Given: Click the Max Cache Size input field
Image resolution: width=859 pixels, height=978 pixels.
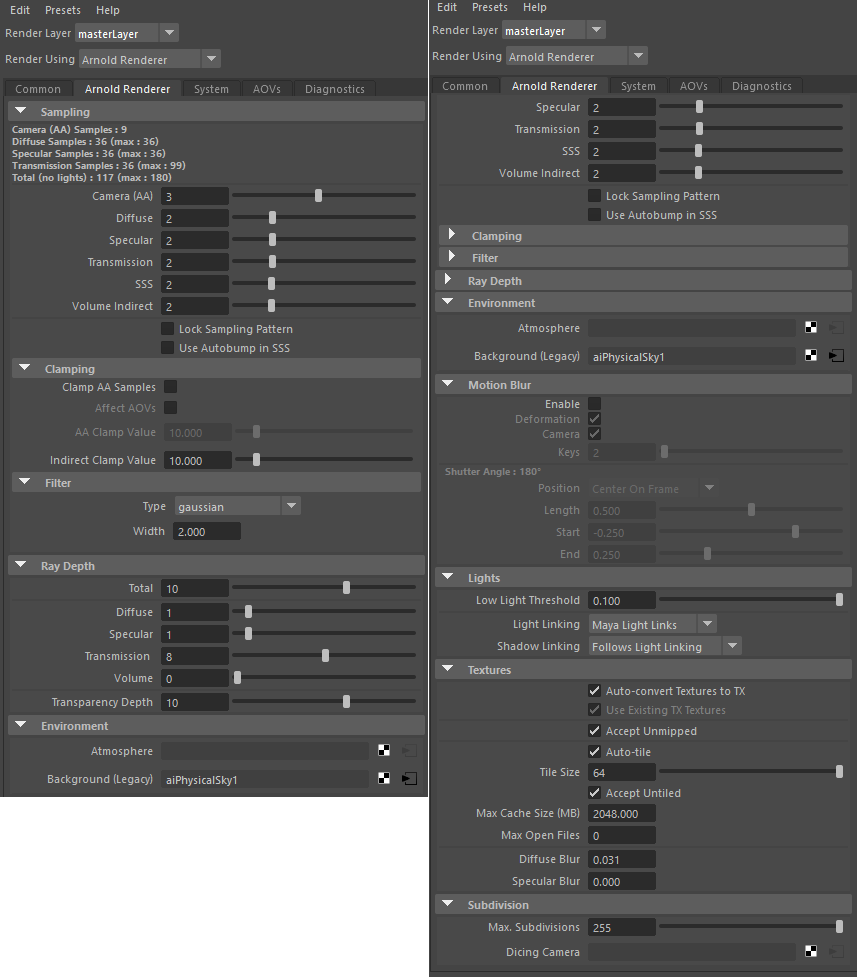Looking at the screenshot, I should (621, 813).
